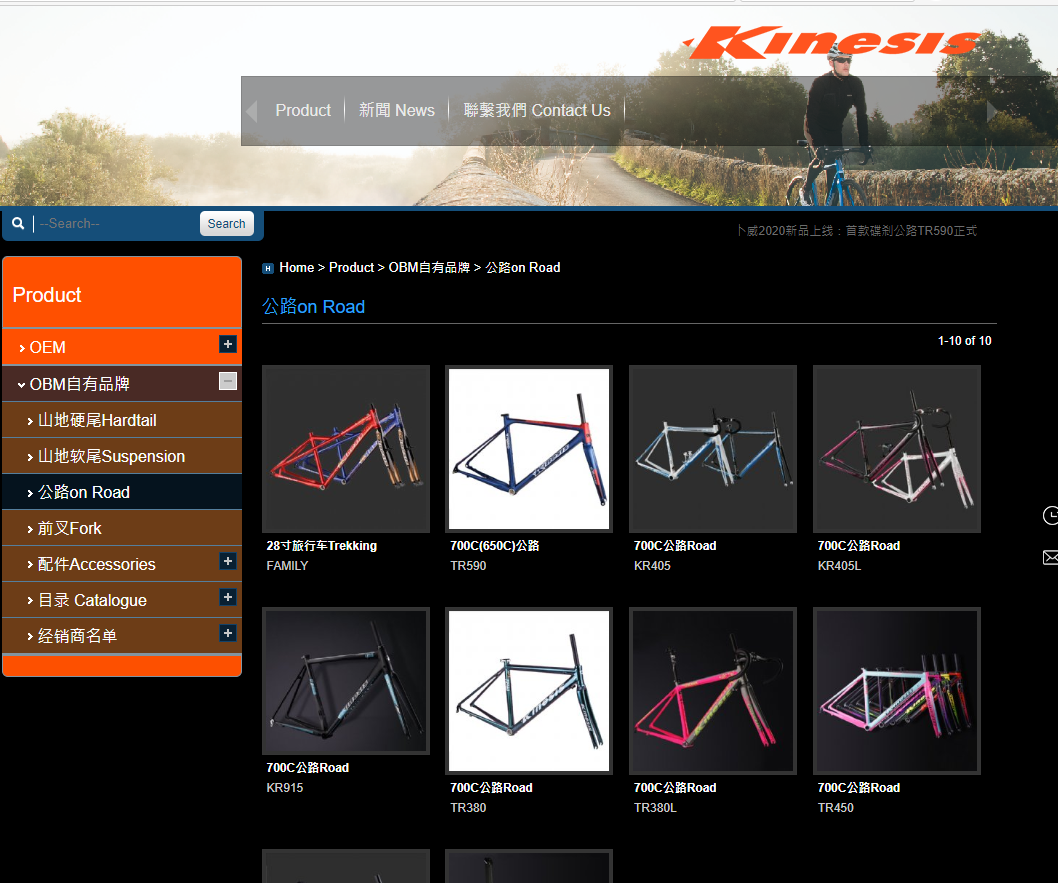The height and width of the screenshot is (883, 1058).
Task: Click the KR405 model text
Action: click(652, 566)
